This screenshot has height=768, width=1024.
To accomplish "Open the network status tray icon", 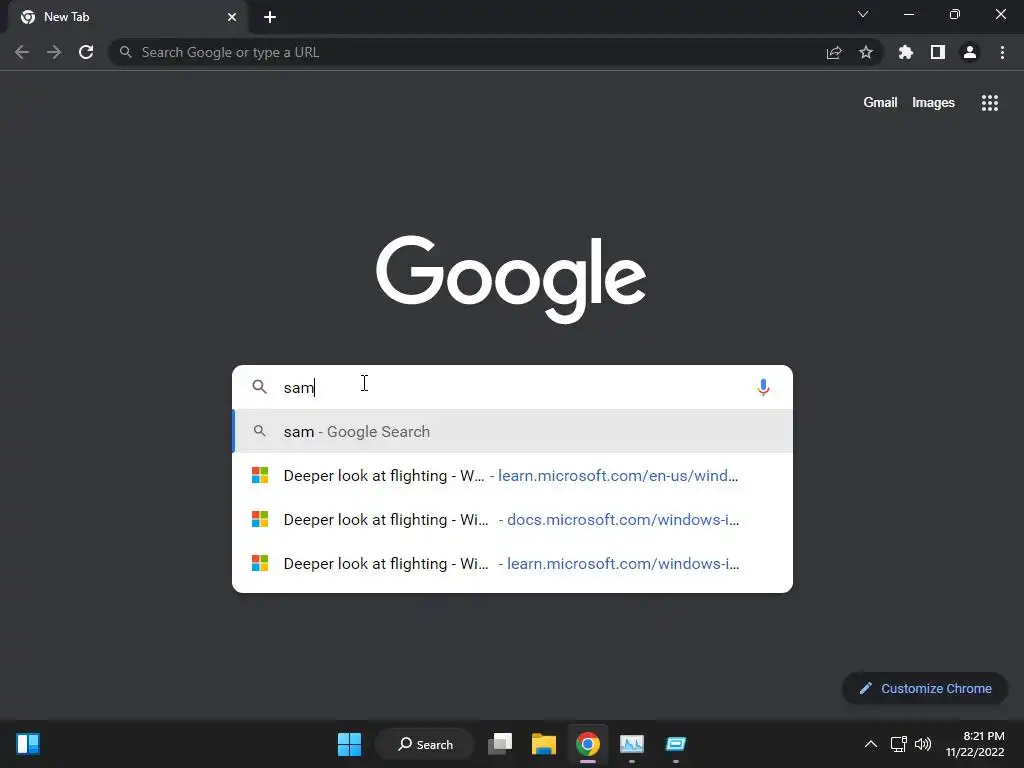I will pyautogui.click(x=899, y=744).
